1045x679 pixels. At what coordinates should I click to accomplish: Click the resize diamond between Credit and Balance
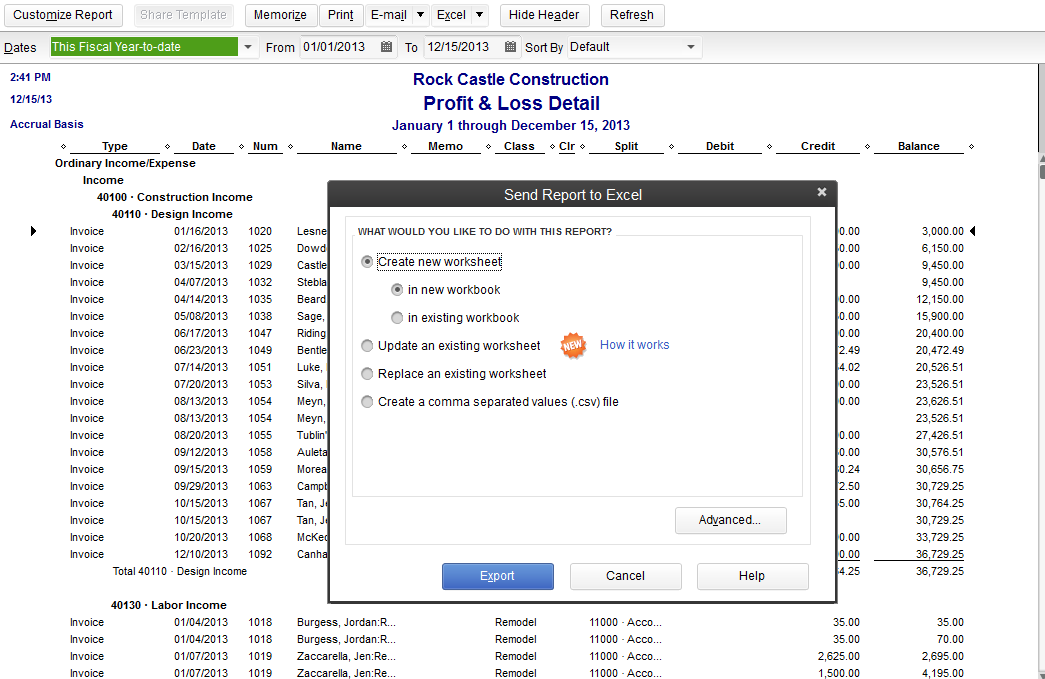click(x=867, y=146)
